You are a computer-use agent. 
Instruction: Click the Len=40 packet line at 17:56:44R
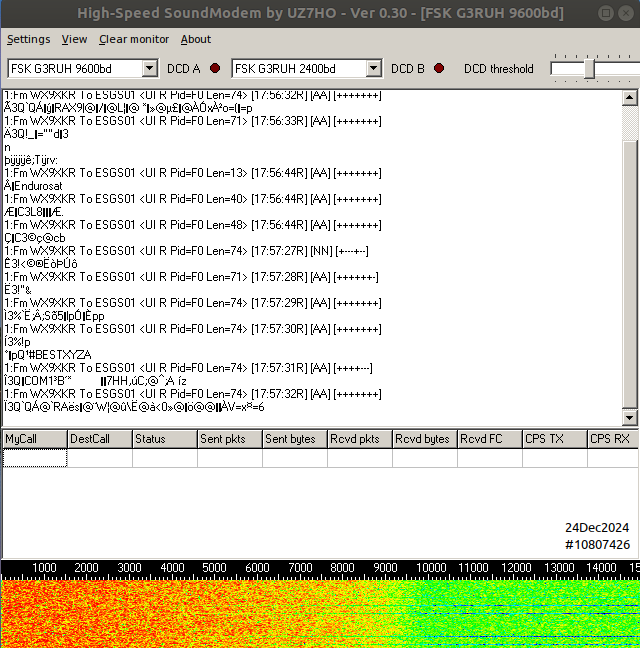point(193,199)
